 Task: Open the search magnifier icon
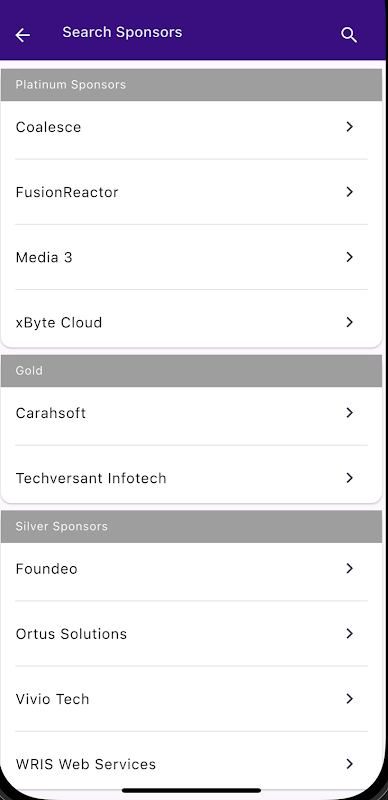(349, 35)
